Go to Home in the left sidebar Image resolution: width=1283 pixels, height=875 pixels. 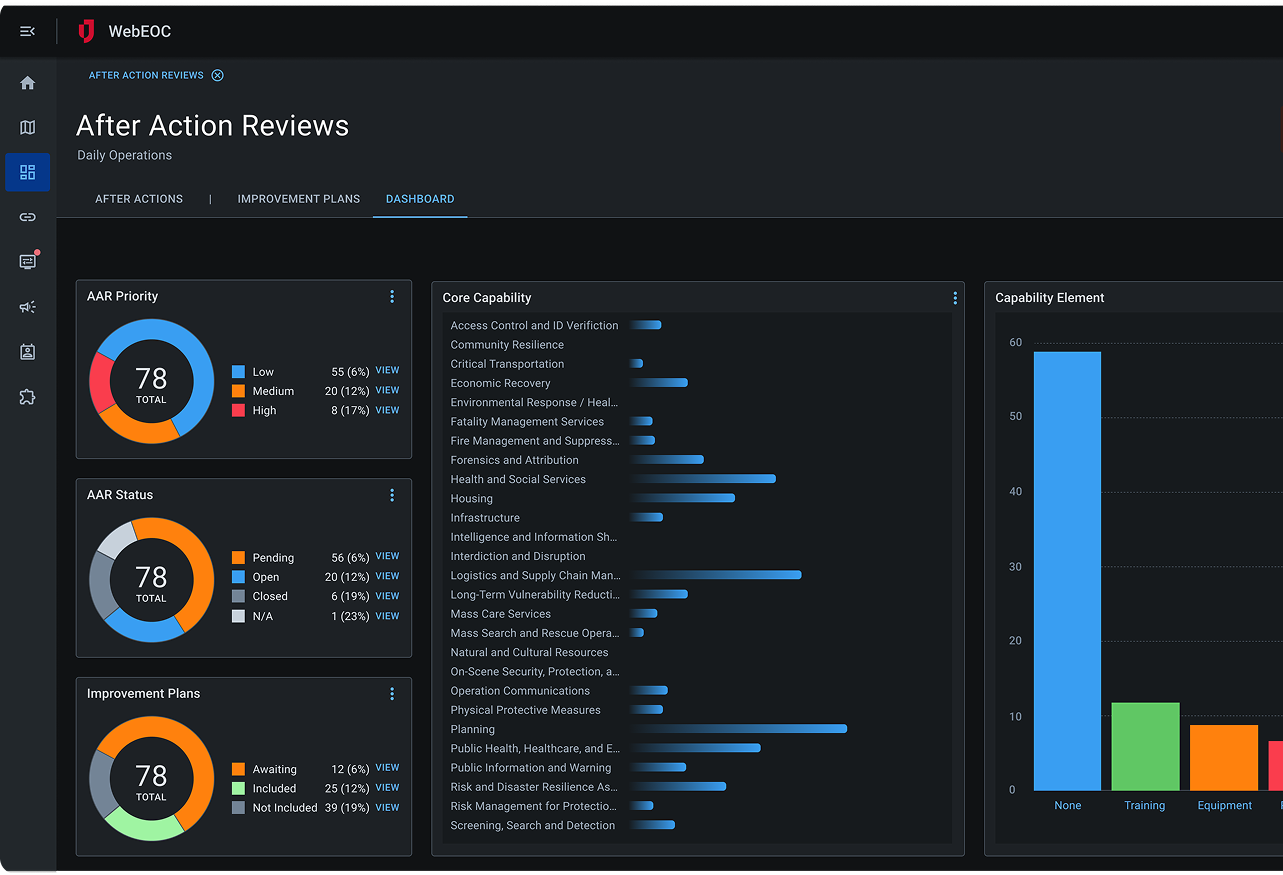coord(27,83)
